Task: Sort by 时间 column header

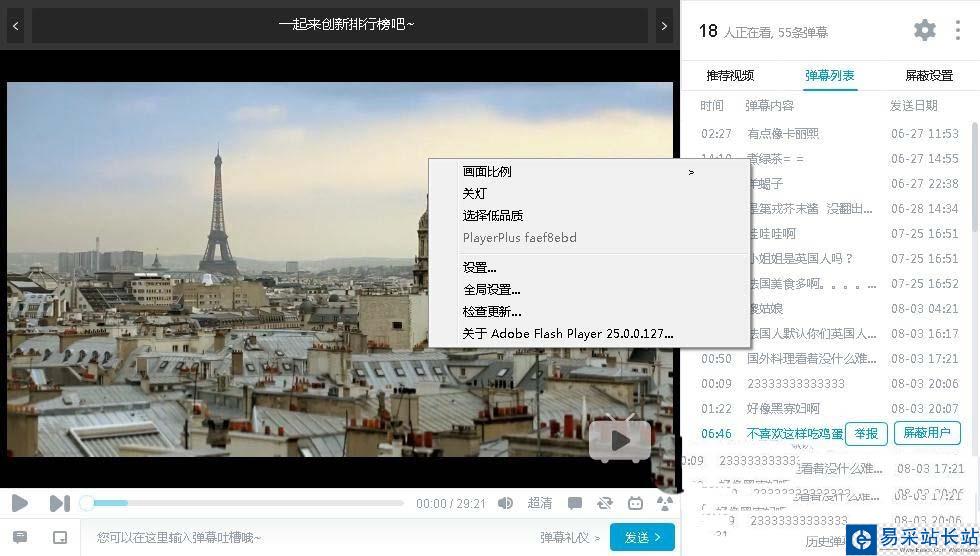Action: point(711,106)
